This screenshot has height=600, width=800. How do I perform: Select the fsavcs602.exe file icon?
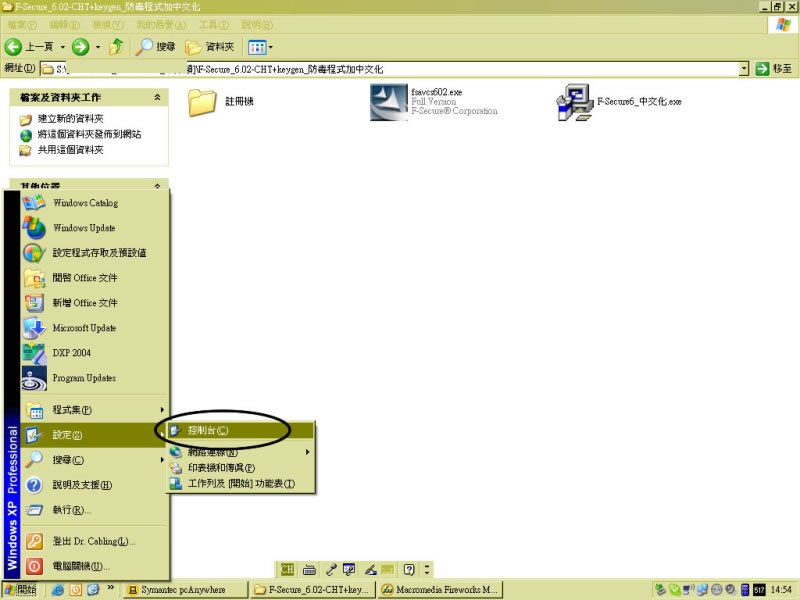click(x=389, y=102)
